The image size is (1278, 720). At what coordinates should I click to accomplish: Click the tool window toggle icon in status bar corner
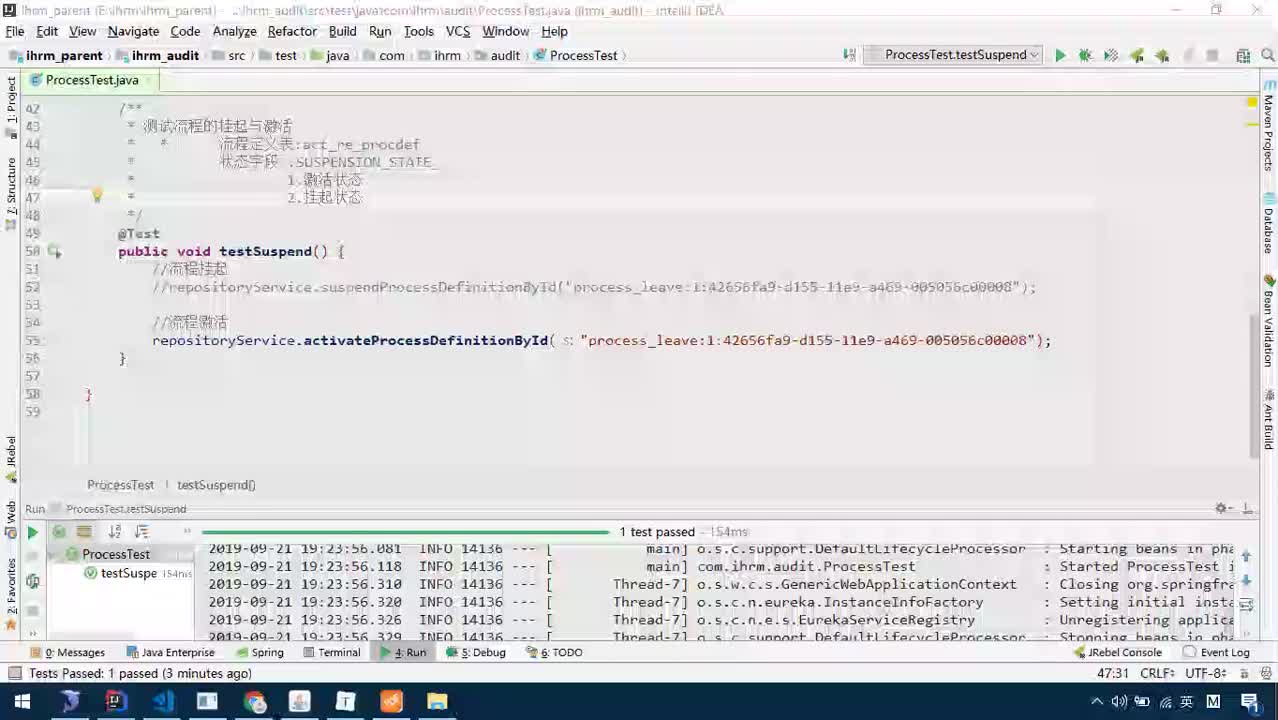pyautogui.click(x=13, y=674)
